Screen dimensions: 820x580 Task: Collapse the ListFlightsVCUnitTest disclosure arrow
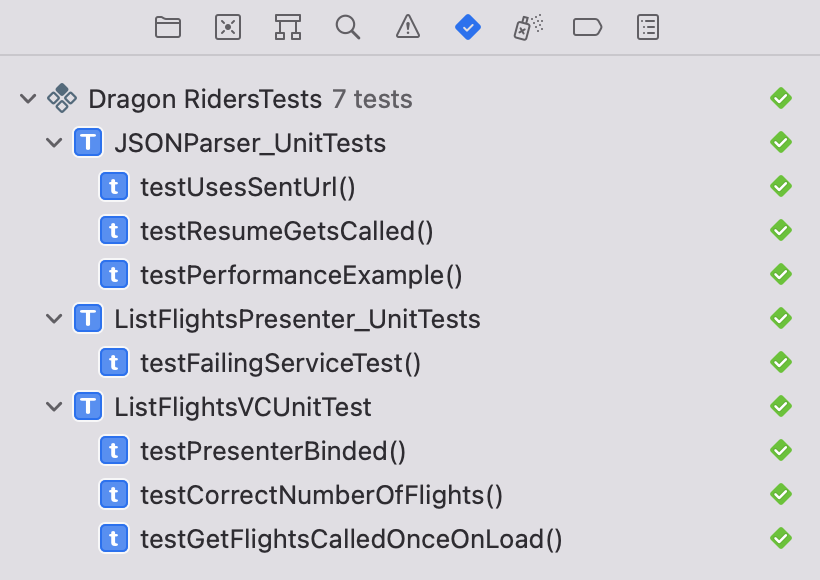click(54, 406)
